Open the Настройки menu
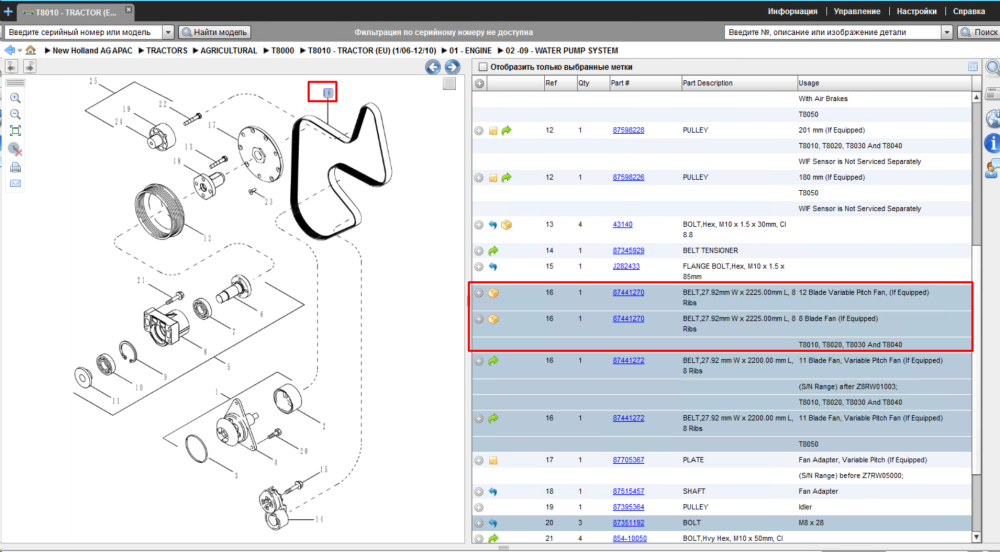Viewport: 1000px width, 552px height. (916, 11)
